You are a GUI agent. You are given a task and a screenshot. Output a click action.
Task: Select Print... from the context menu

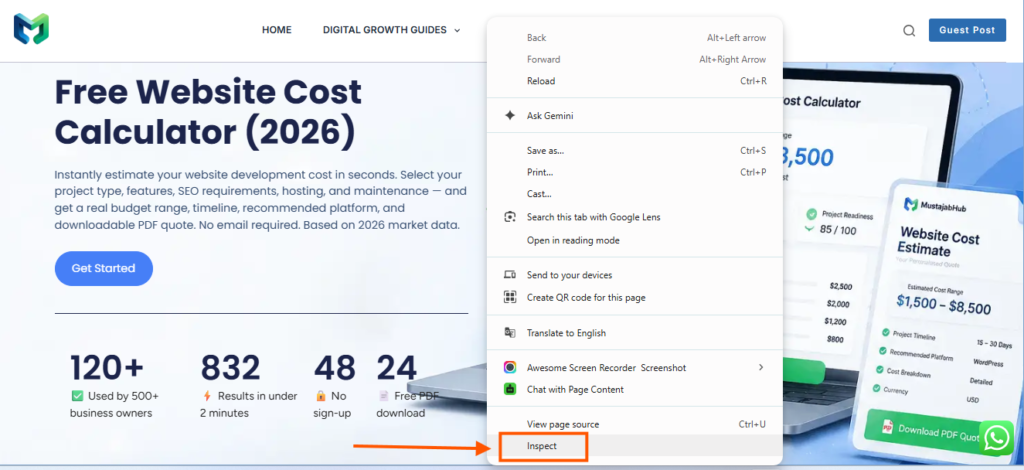coord(635,172)
